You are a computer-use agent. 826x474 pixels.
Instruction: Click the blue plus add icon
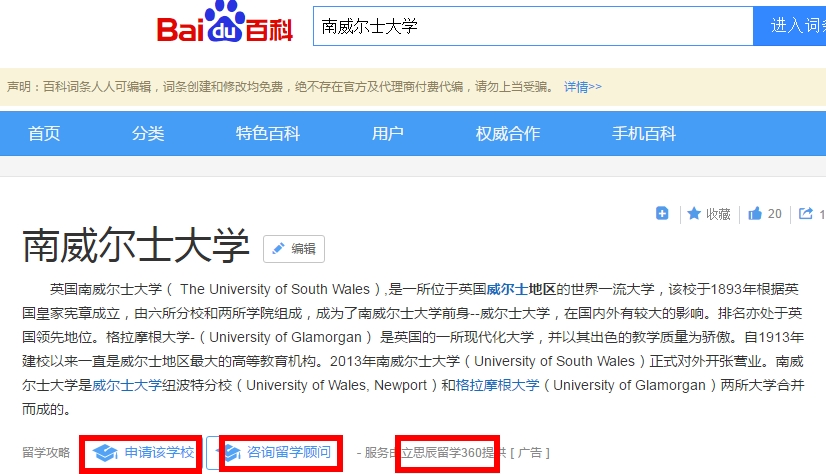click(x=662, y=213)
